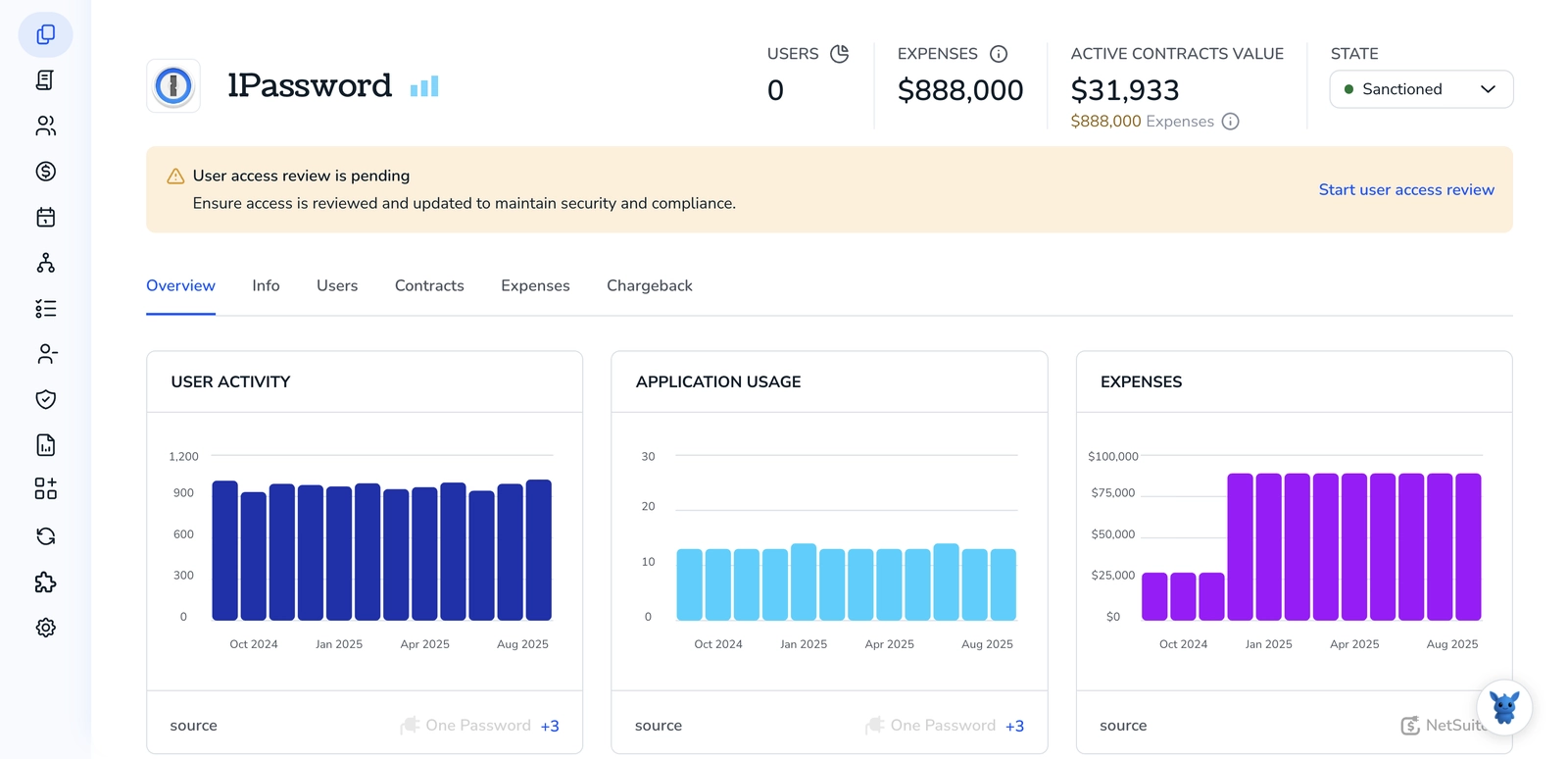This screenshot has height=759, width=1568.
Task: Open the checklist tasks sidebar icon
Action: click(x=45, y=309)
